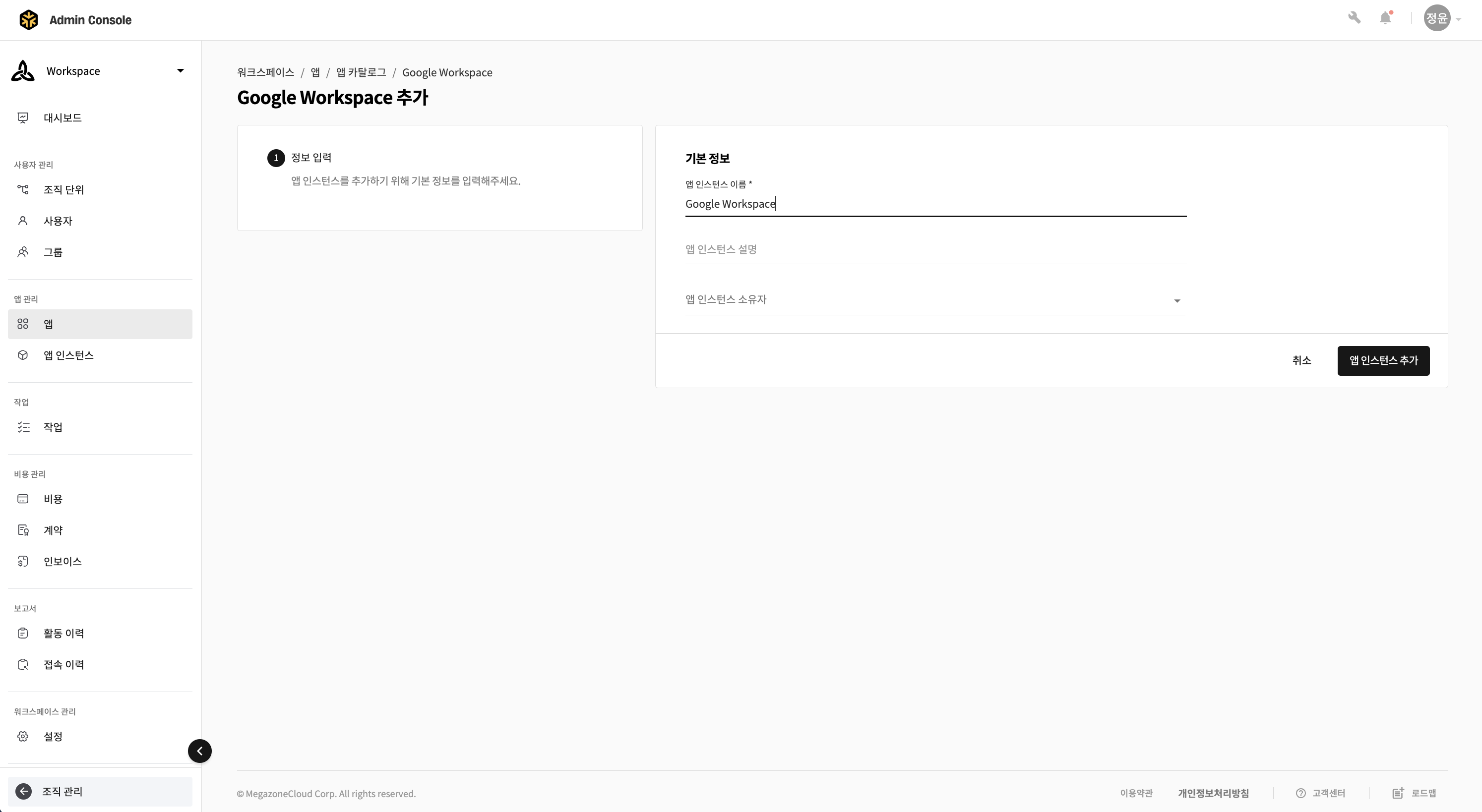This screenshot has width=1482, height=812.
Task: Click the 대시보드 dashboard icon
Action: tap(23, 118)
